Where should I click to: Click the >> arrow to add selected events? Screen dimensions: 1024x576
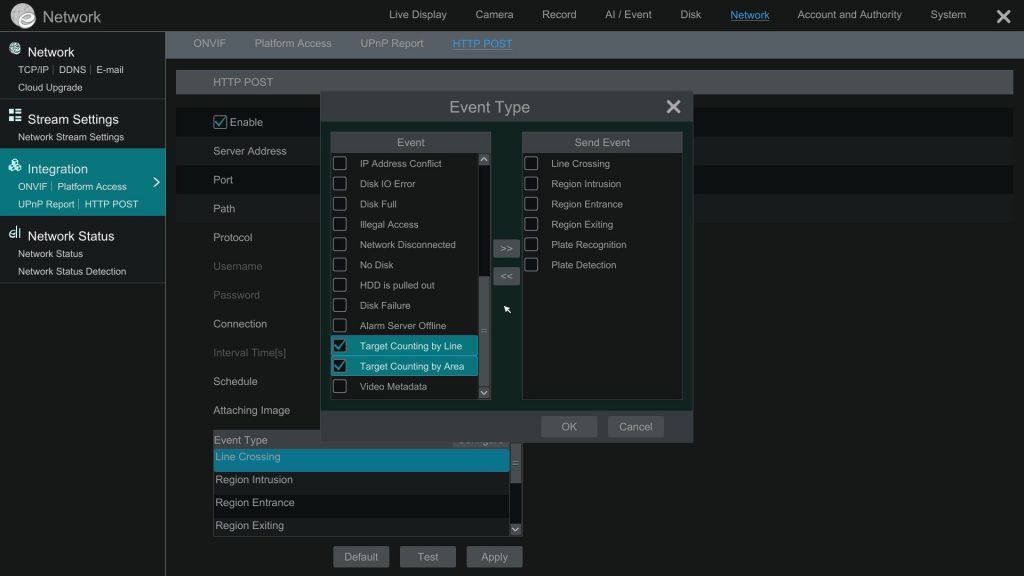point(506,246)
